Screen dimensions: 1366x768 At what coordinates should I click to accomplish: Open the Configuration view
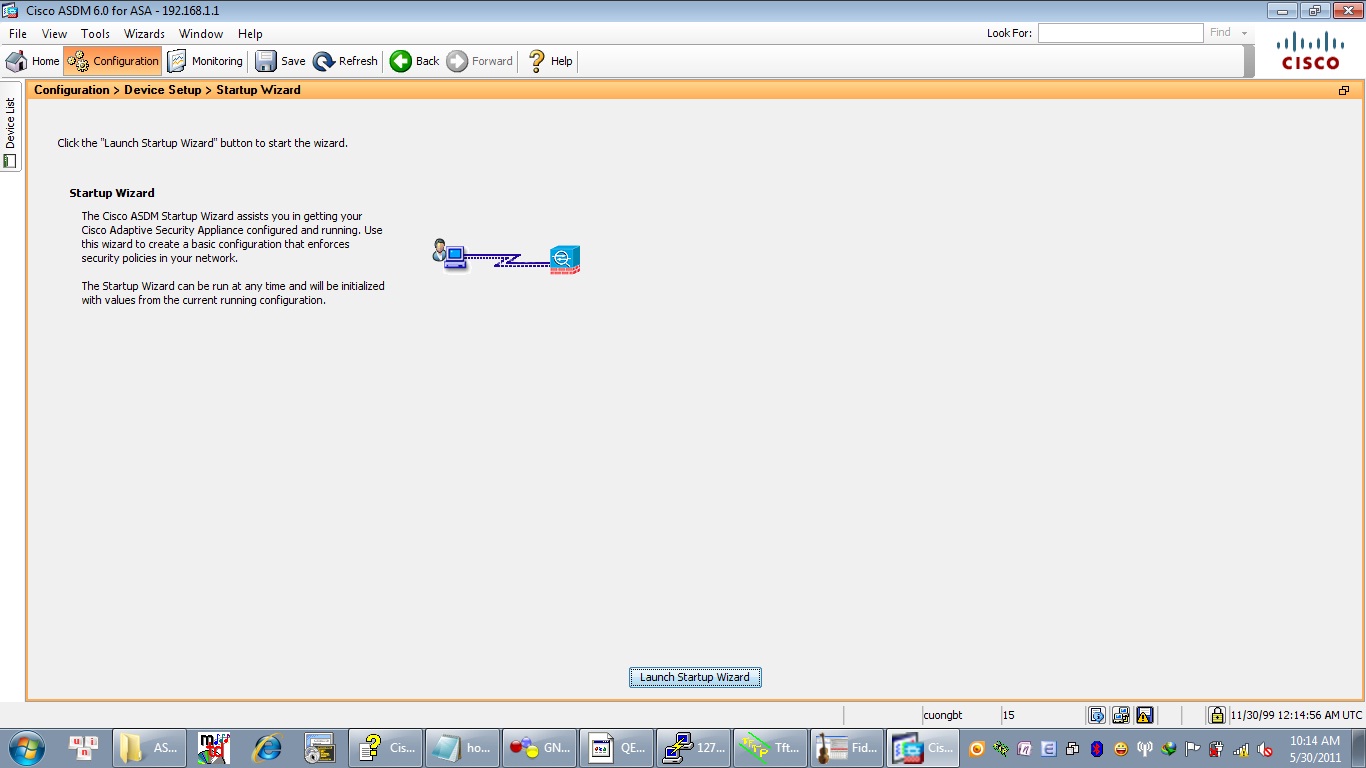point(113,61)
